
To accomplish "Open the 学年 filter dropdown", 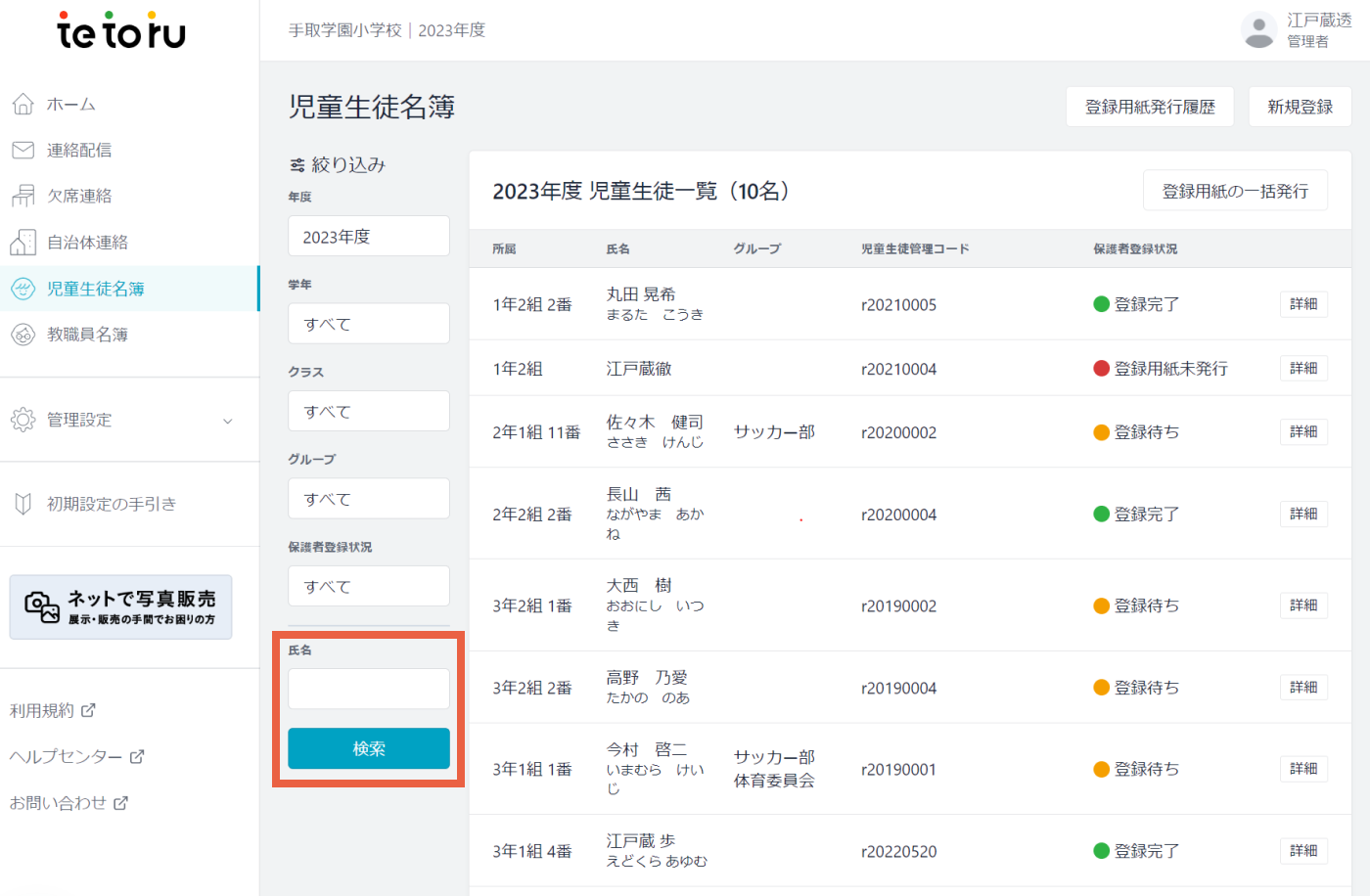I will coord(369,324).
